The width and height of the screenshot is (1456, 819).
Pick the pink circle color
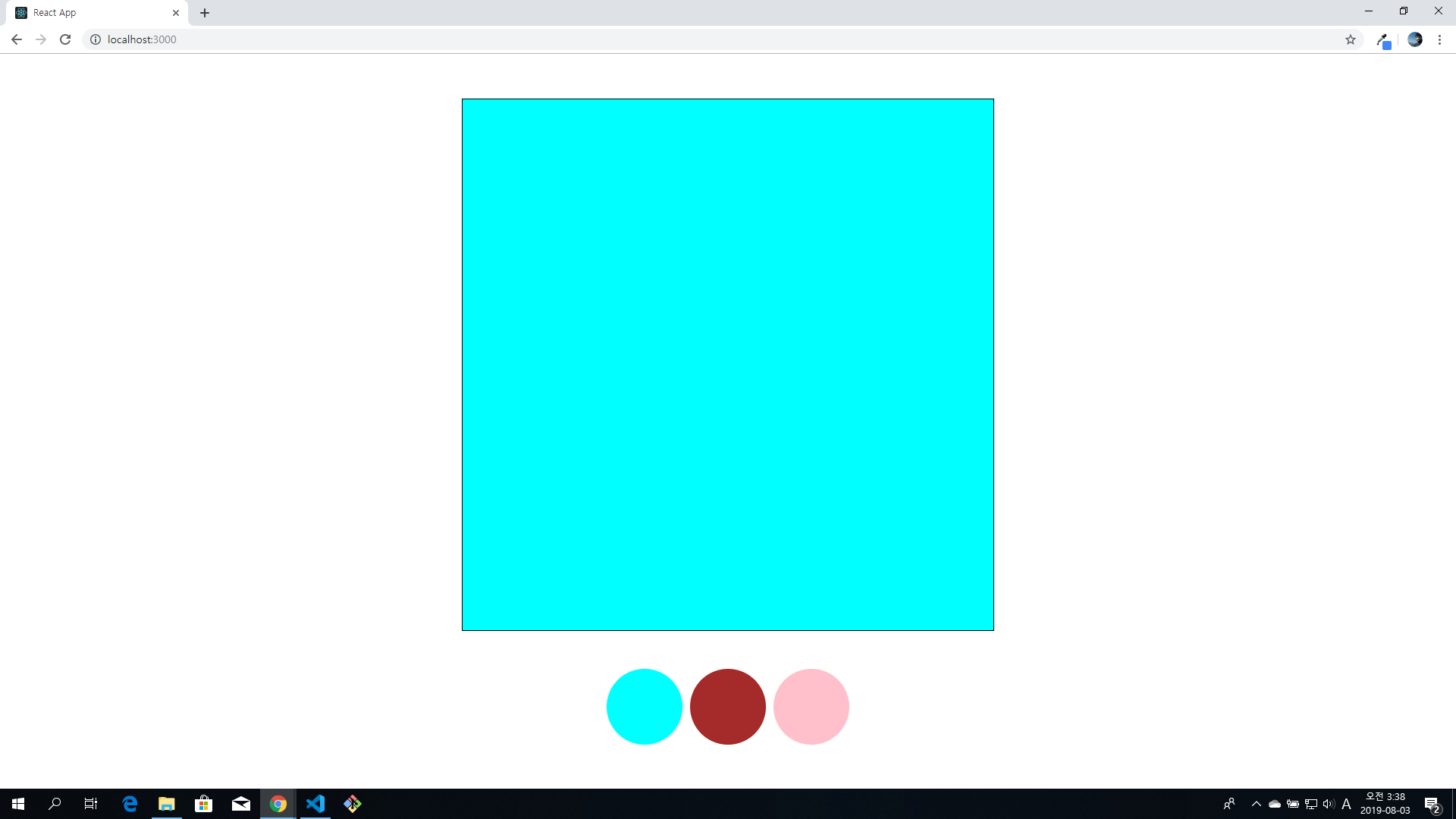(811, 706)
